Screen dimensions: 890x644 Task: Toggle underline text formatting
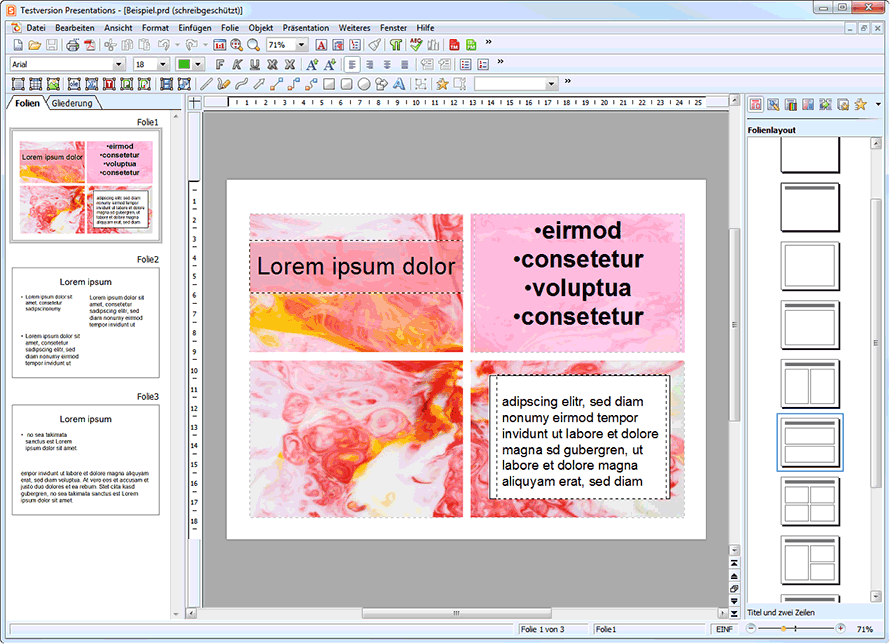pyautogui.click(x=255, y=64)
